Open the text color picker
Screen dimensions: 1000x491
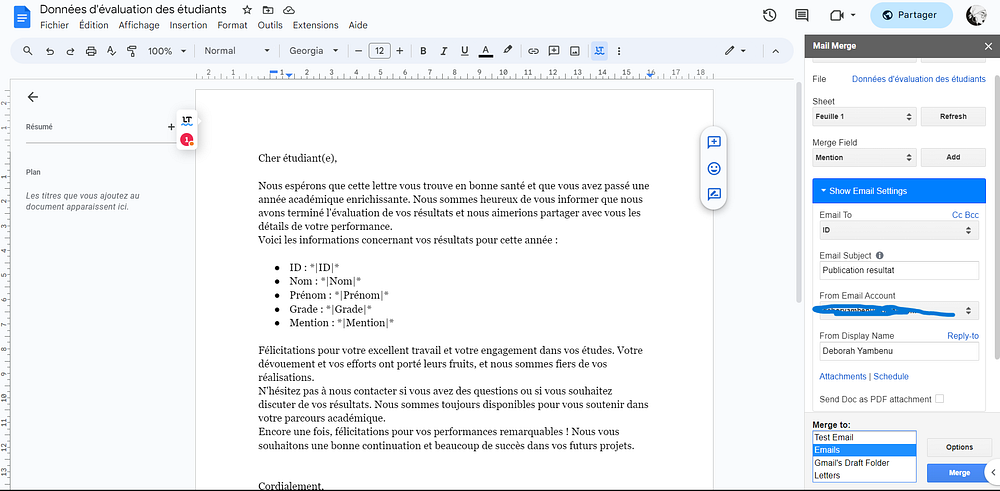(x=485, y=50)
